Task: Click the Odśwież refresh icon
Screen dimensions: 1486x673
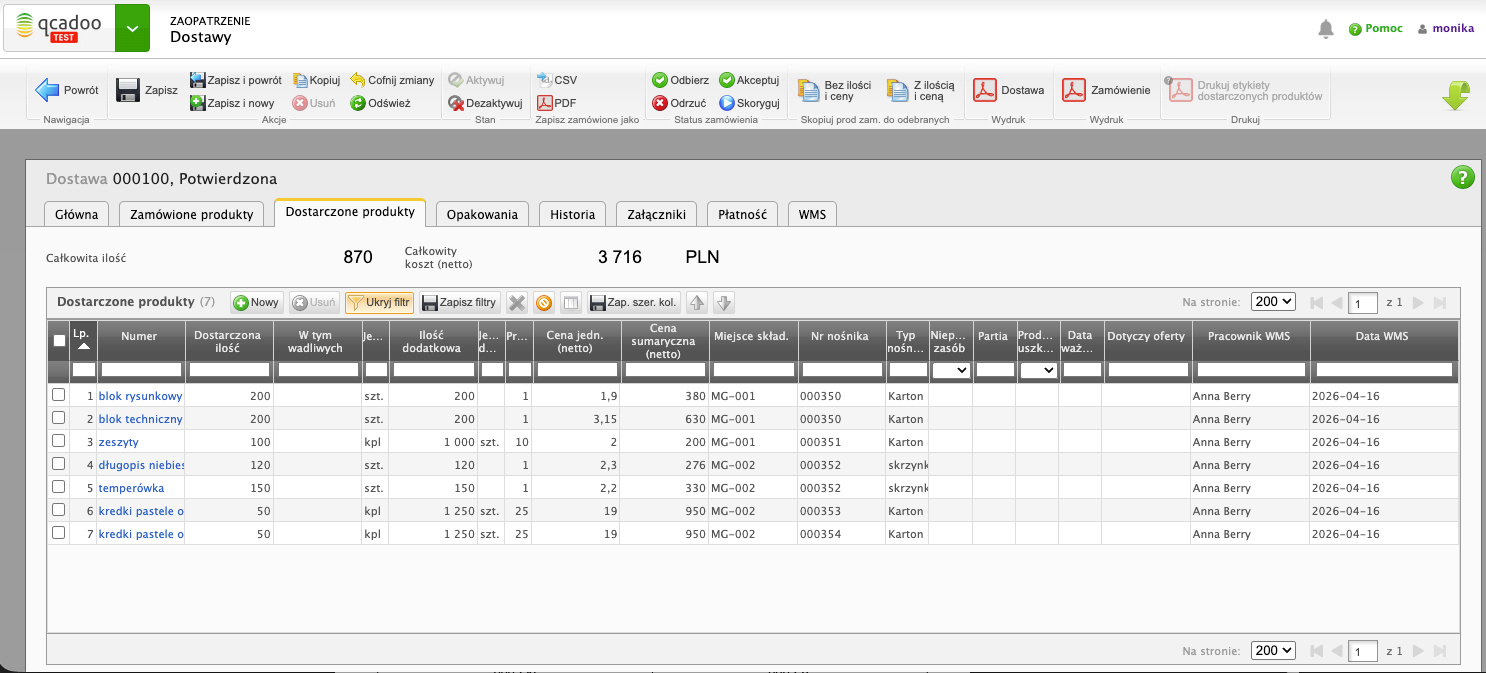Action: [x=357, y=102]
